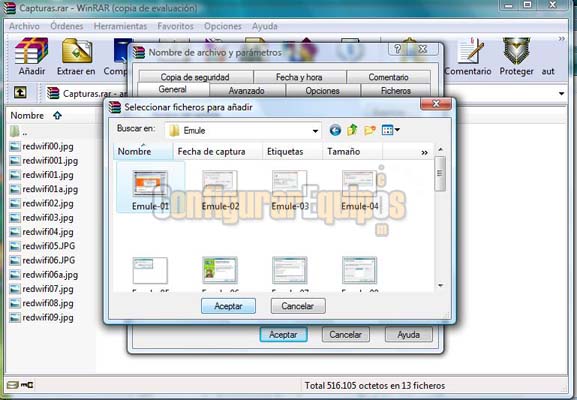
Task: Click the back arrow icon in file dialog
Action: click(x=335, y=130)
